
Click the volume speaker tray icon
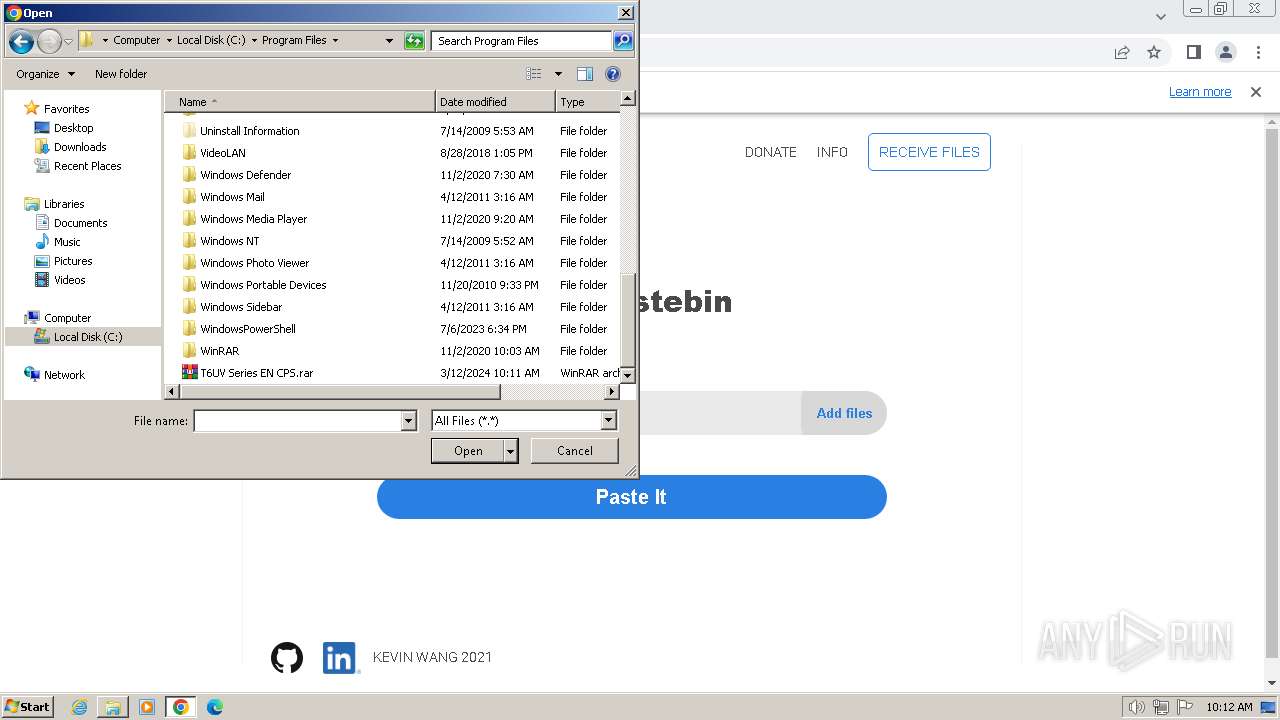pyautogui.click(x=1136, y=707)
